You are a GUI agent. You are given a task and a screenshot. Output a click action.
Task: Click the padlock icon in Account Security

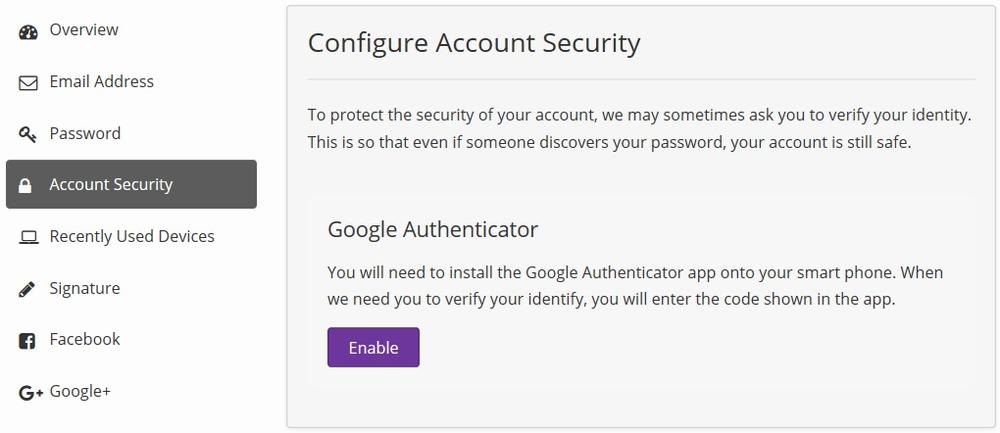(25, 186)
